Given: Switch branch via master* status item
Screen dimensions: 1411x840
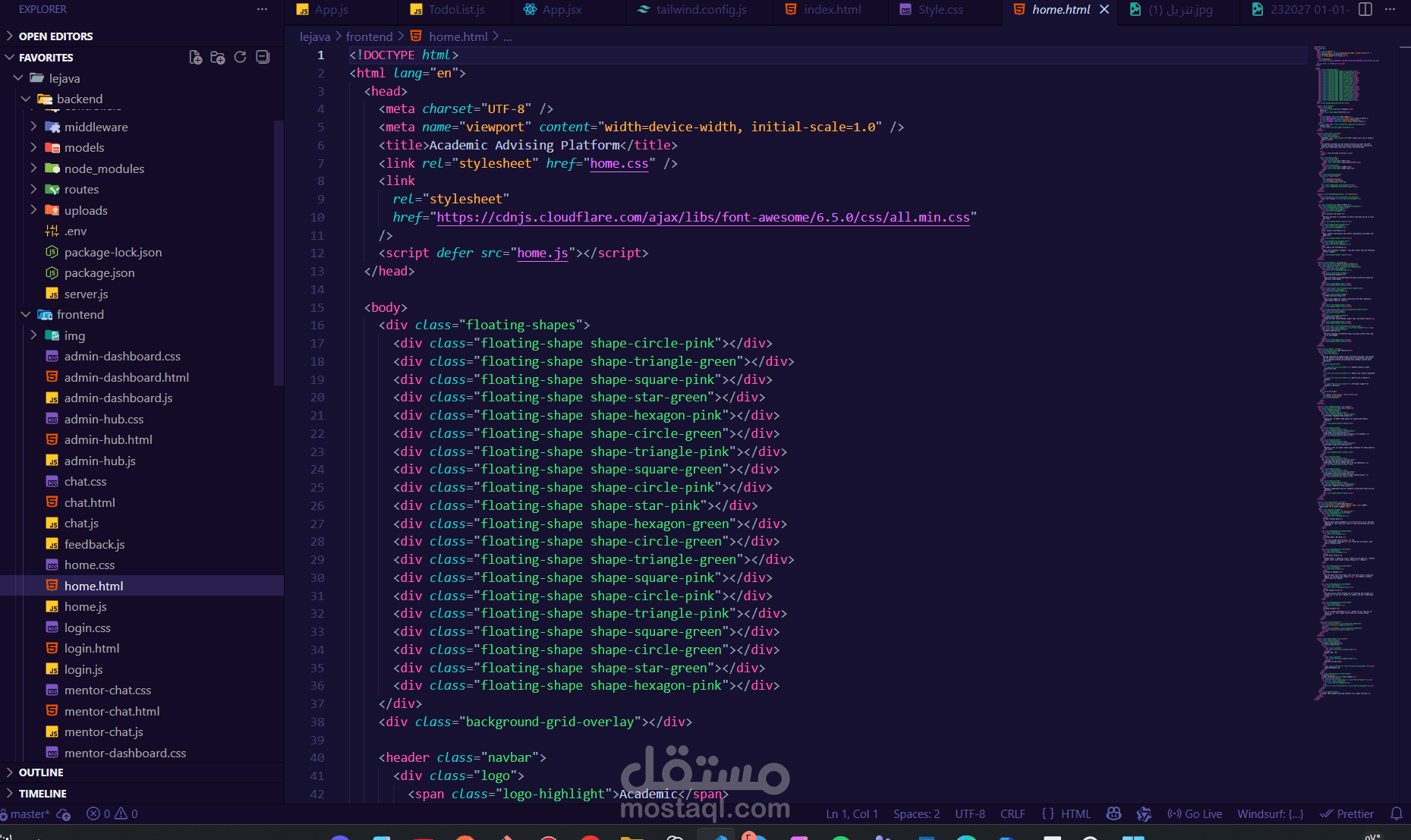Looking at the screenshot, I should [x=25, y=814].
